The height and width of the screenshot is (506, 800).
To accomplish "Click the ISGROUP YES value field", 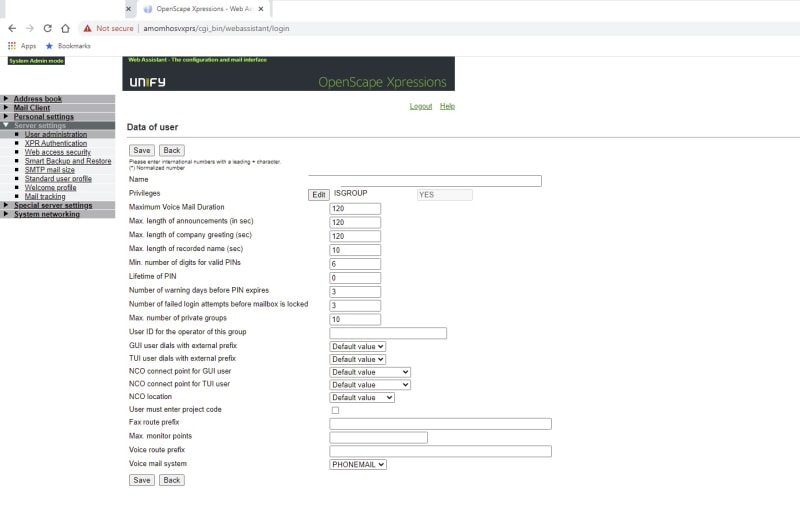I will click(444, 195).
